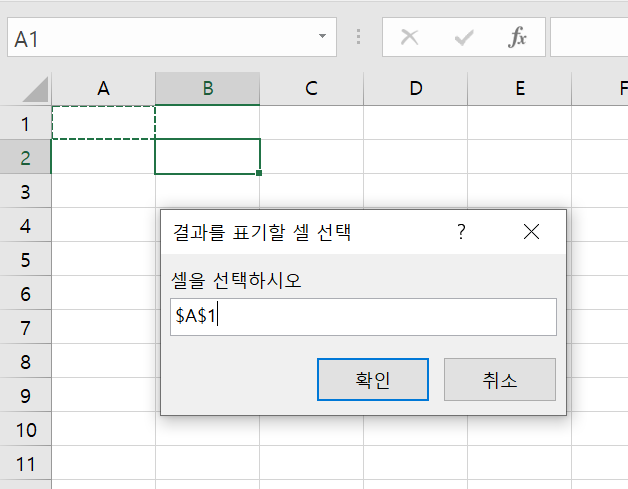Image resolution: width=628 pixels, height=489 pixels.
Task: Select row 1 header
Action: (x=25, y=123)
